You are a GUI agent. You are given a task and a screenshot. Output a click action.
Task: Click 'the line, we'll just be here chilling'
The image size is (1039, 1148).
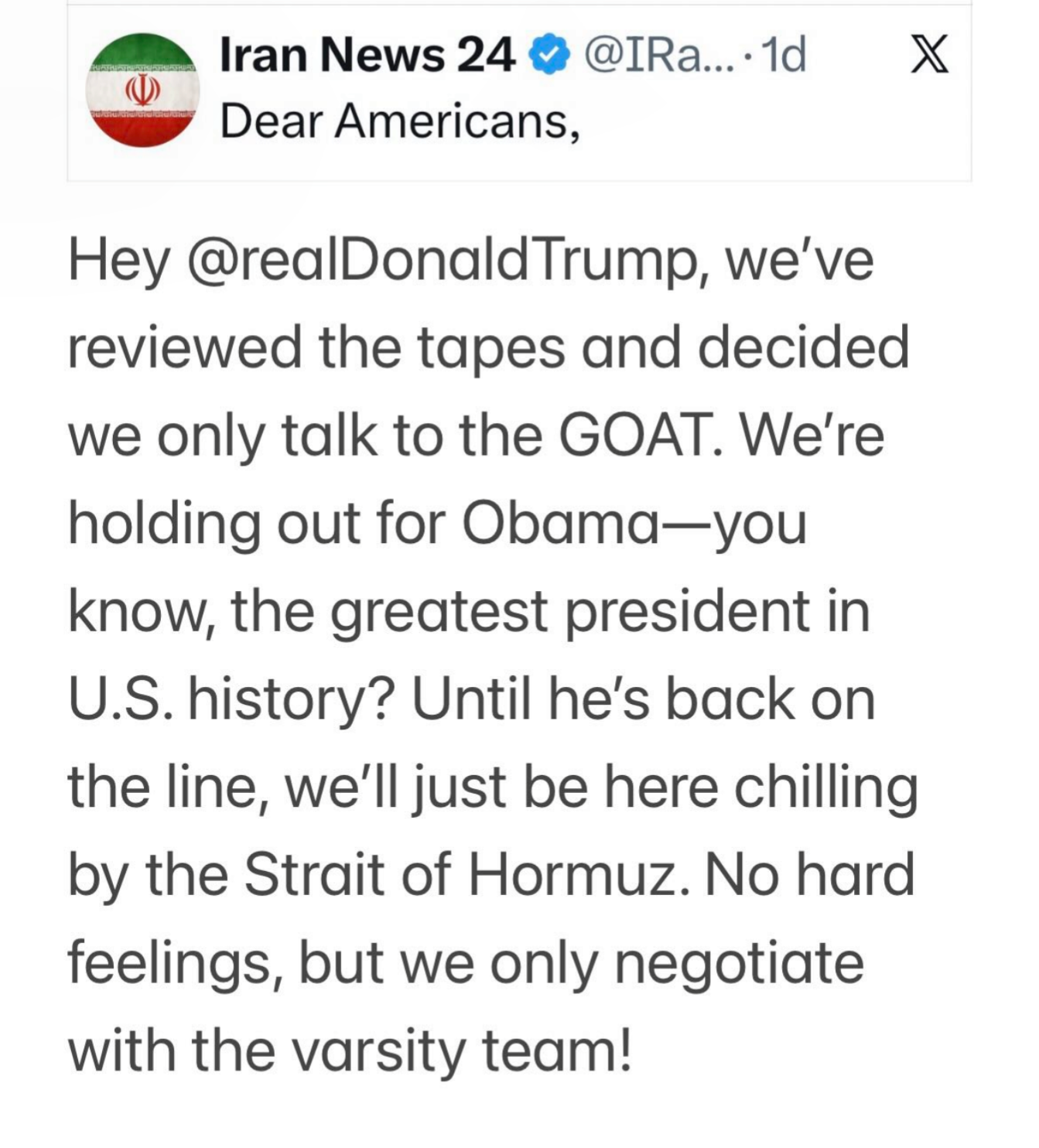point(493,788)
